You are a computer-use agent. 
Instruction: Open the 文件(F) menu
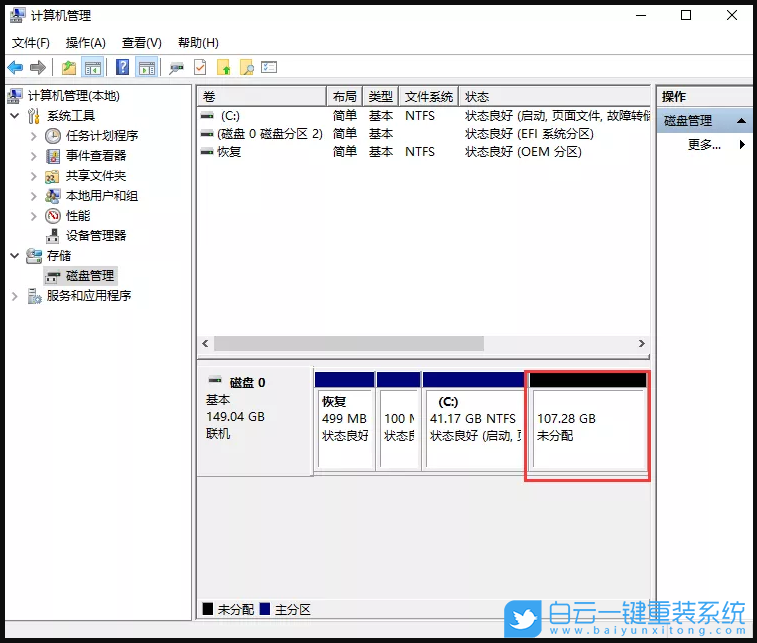30,43
